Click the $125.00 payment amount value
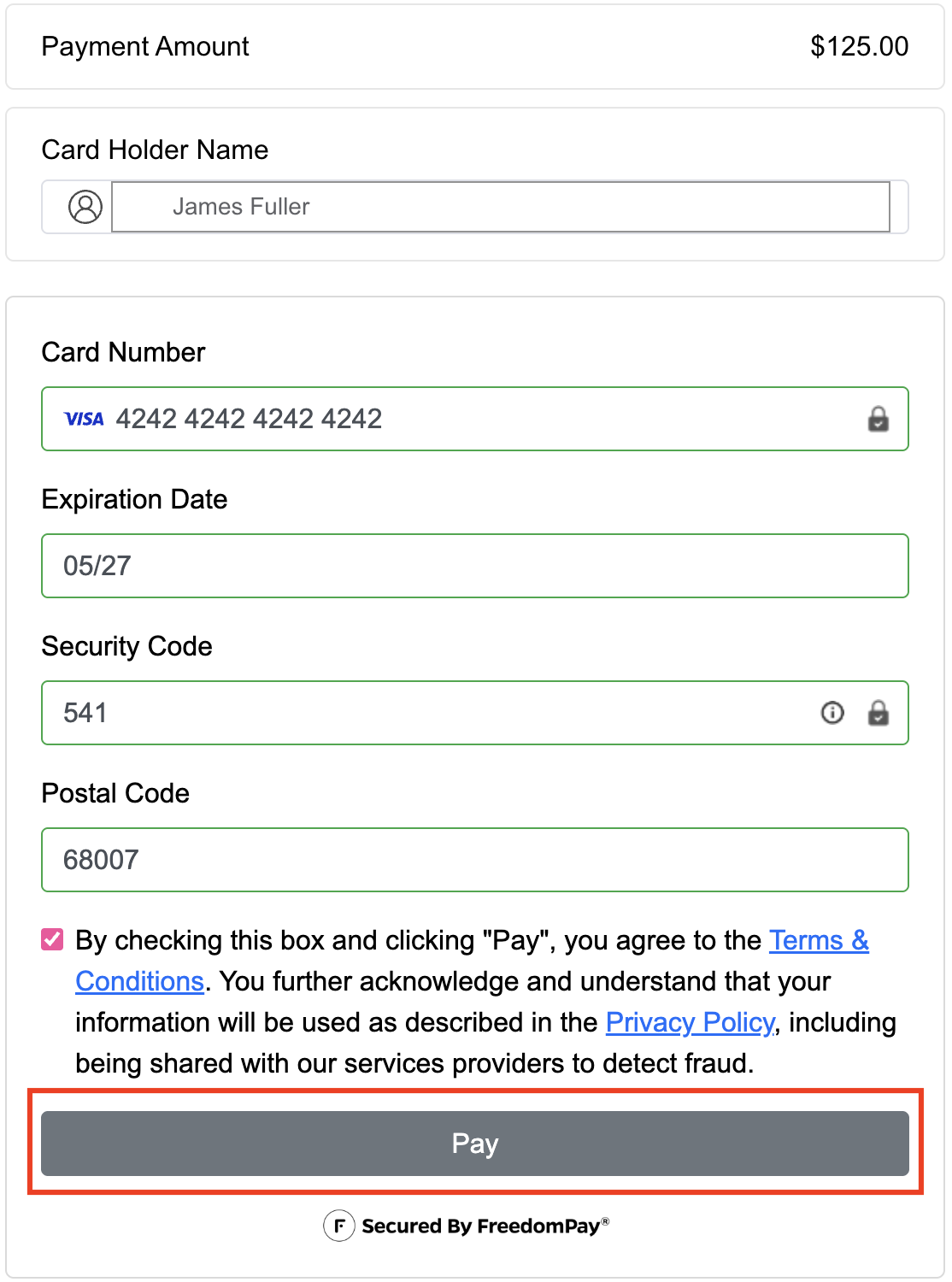The image size is (952, 1282). (859, 46)
